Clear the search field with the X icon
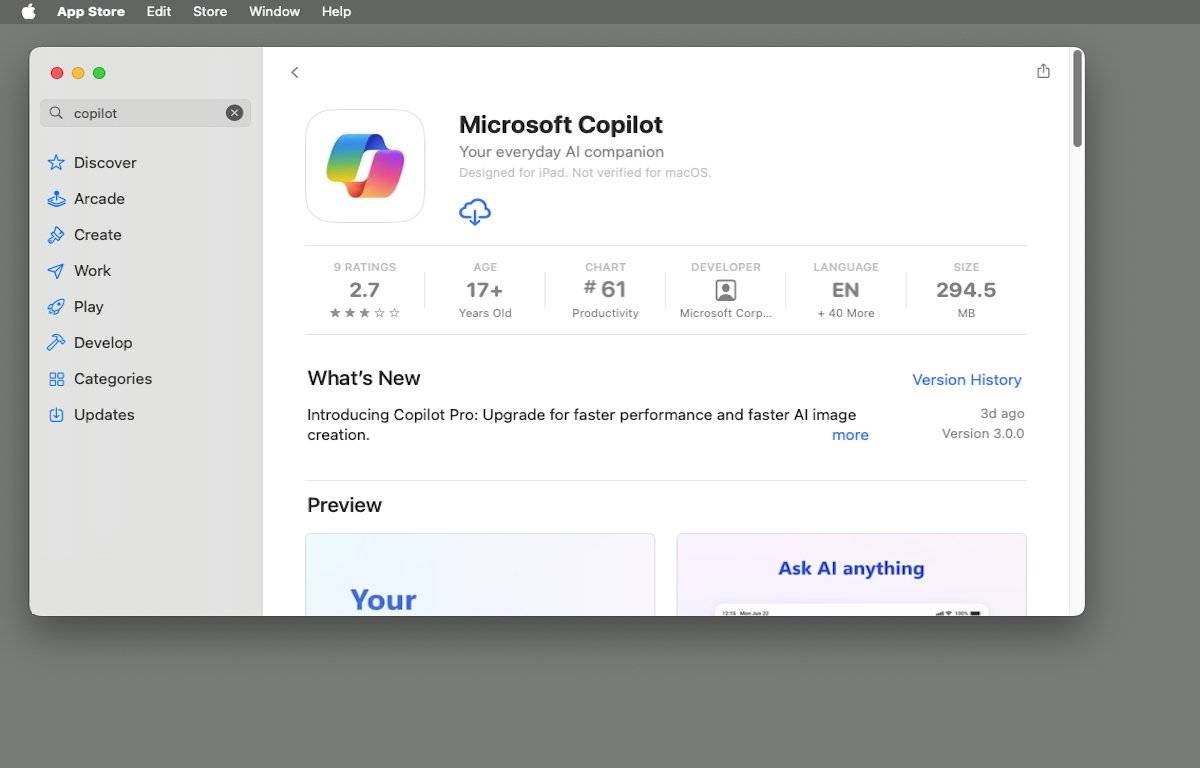 click(x=234, y=113)
